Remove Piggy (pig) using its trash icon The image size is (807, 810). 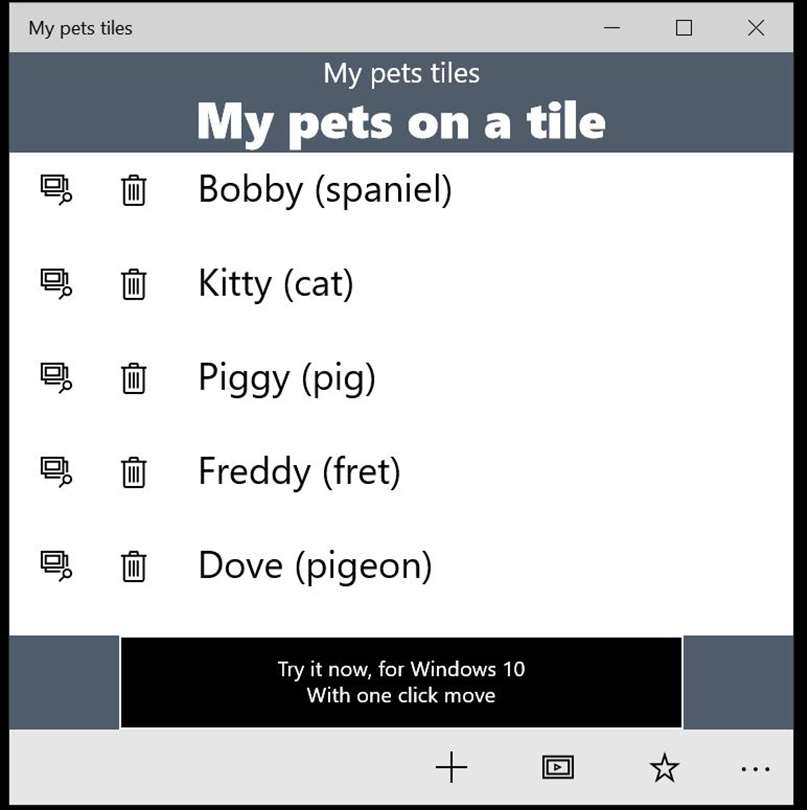[x=133, y=378]
